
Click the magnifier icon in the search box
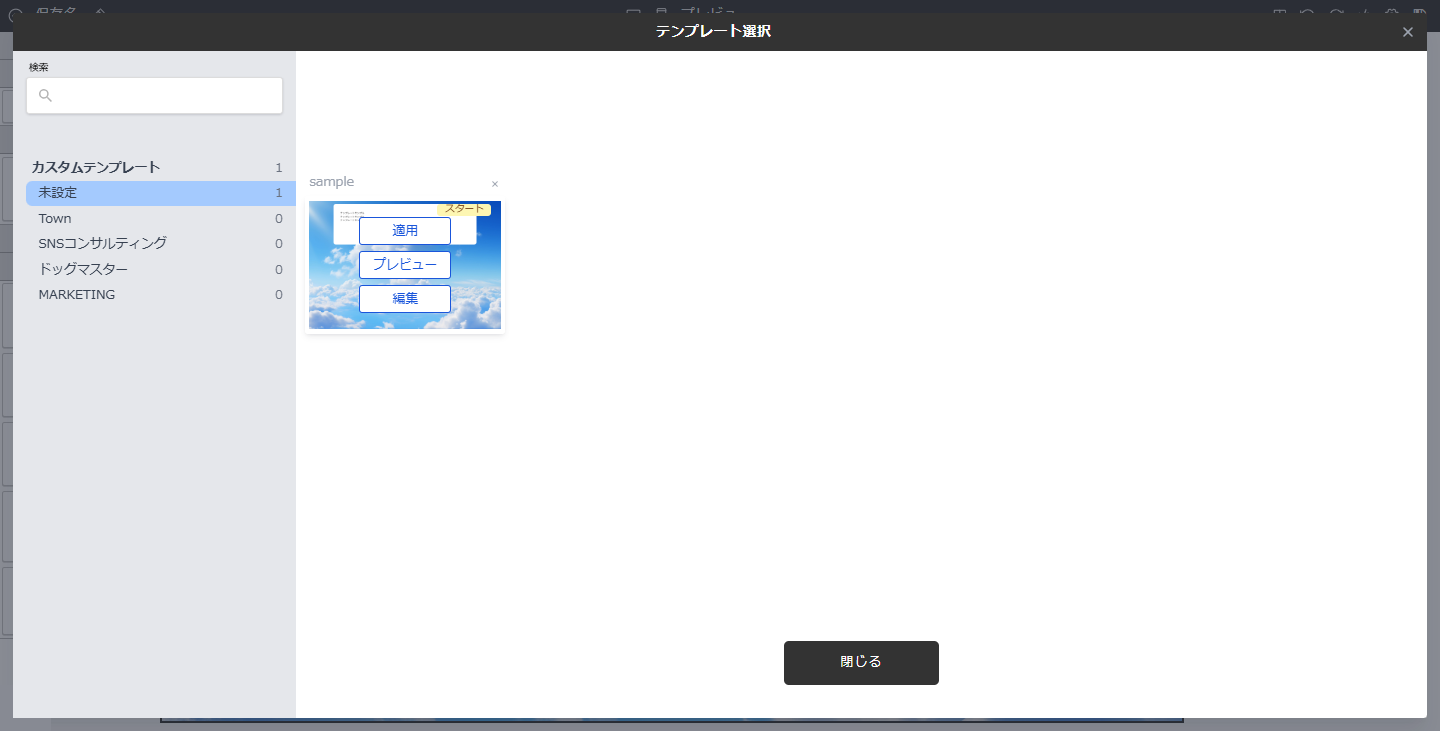(x=45, y=95)
